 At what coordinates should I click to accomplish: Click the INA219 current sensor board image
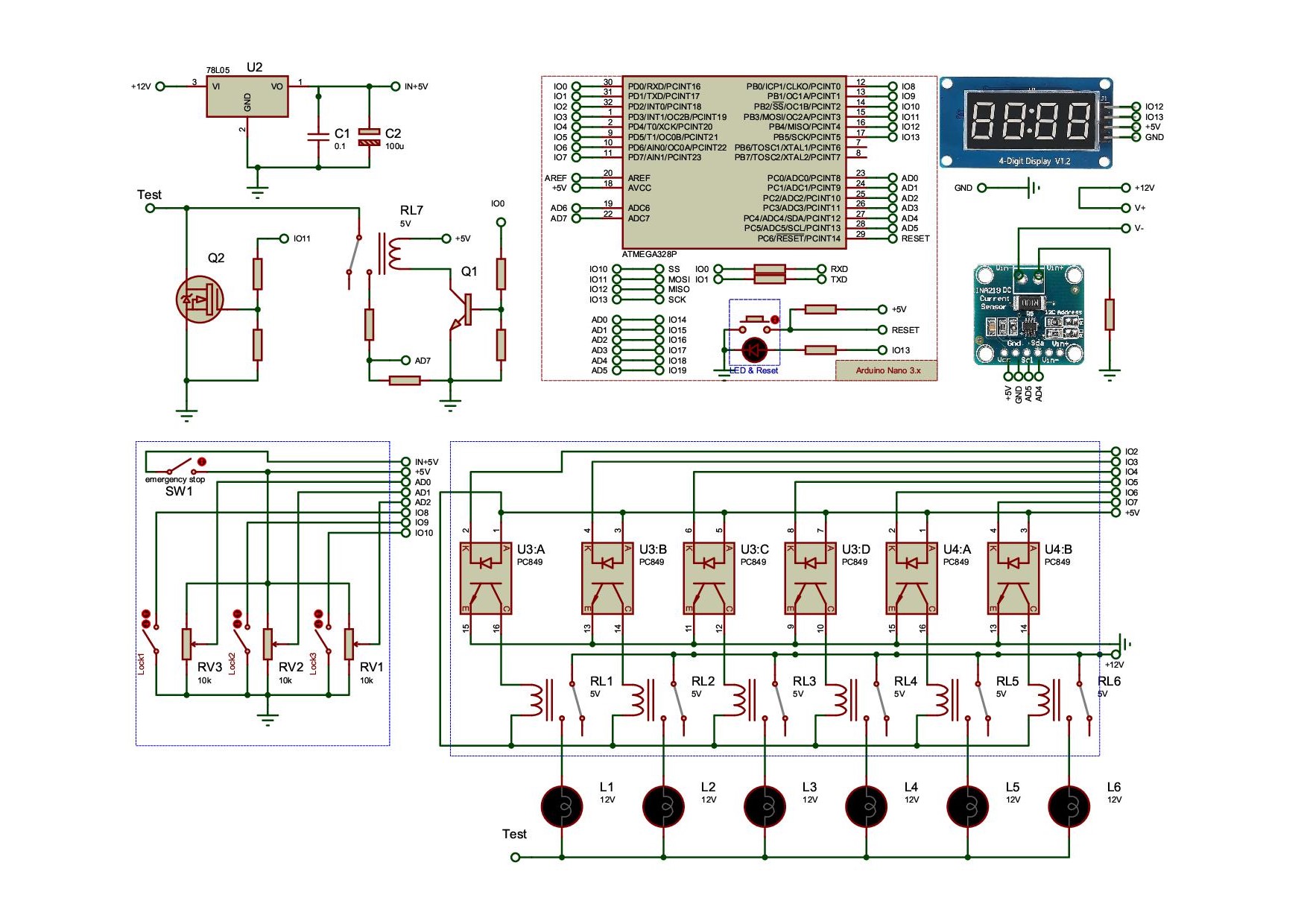point(1028,316)
